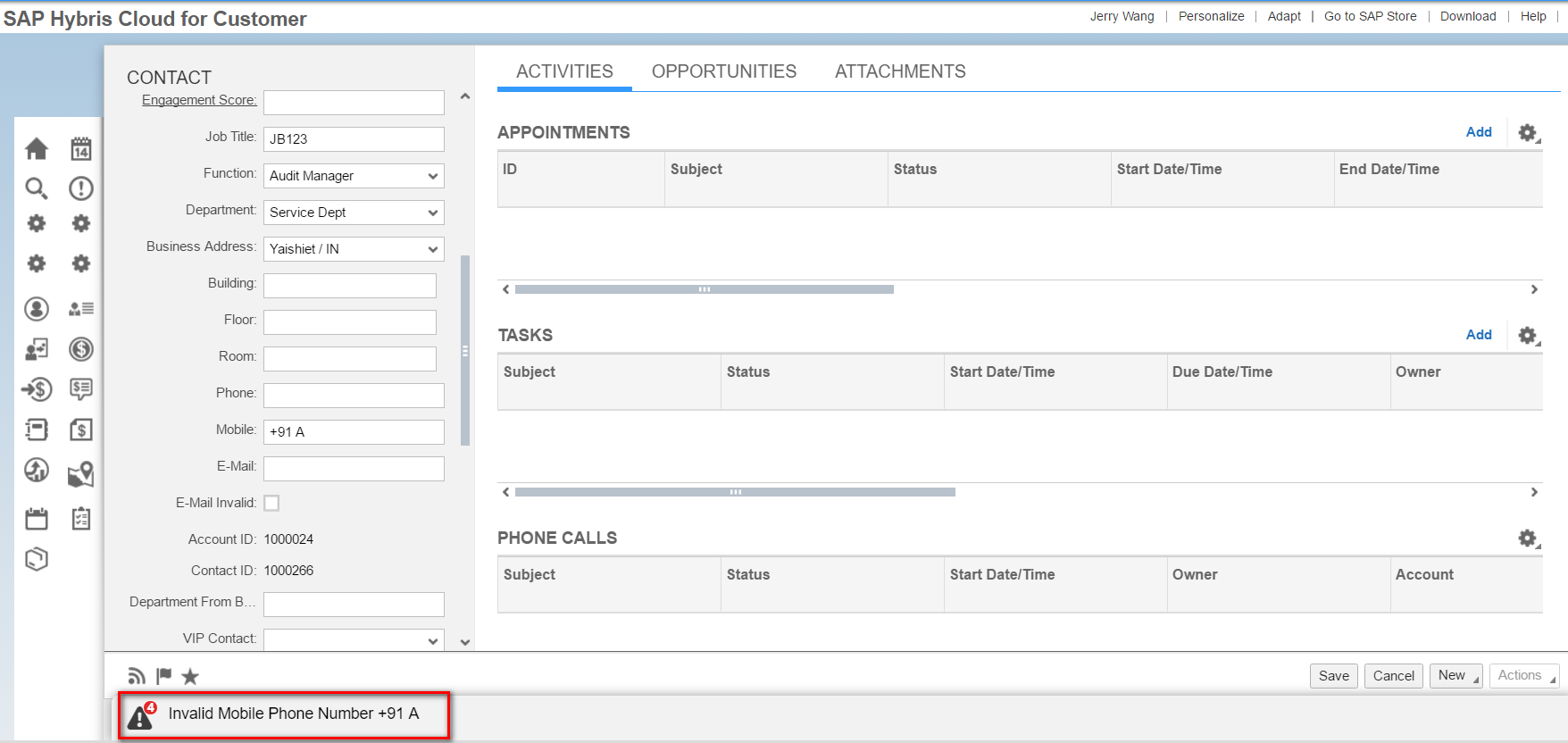
Task: Click the magnifier search icon
Action: point(36,188)
